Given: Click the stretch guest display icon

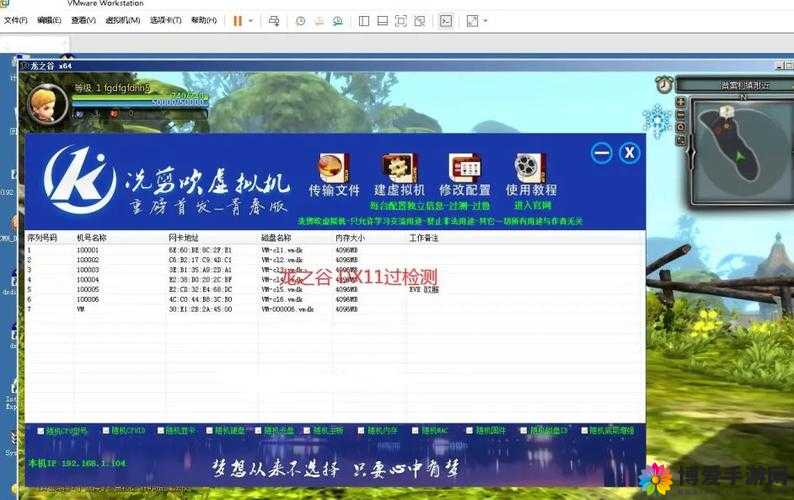Looking at the screenshot, I should (x=472, y=21).
